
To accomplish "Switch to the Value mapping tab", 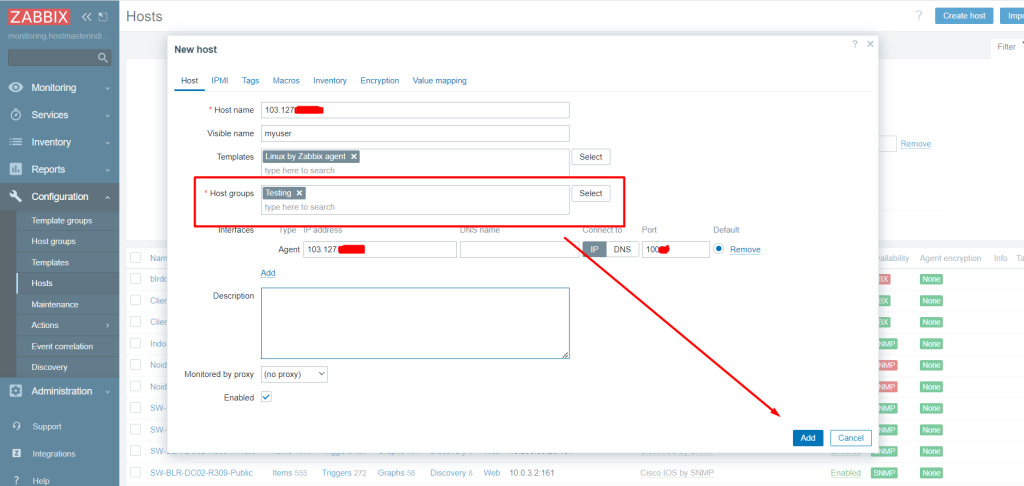I will pyautogui.click(x=440, y=80).
